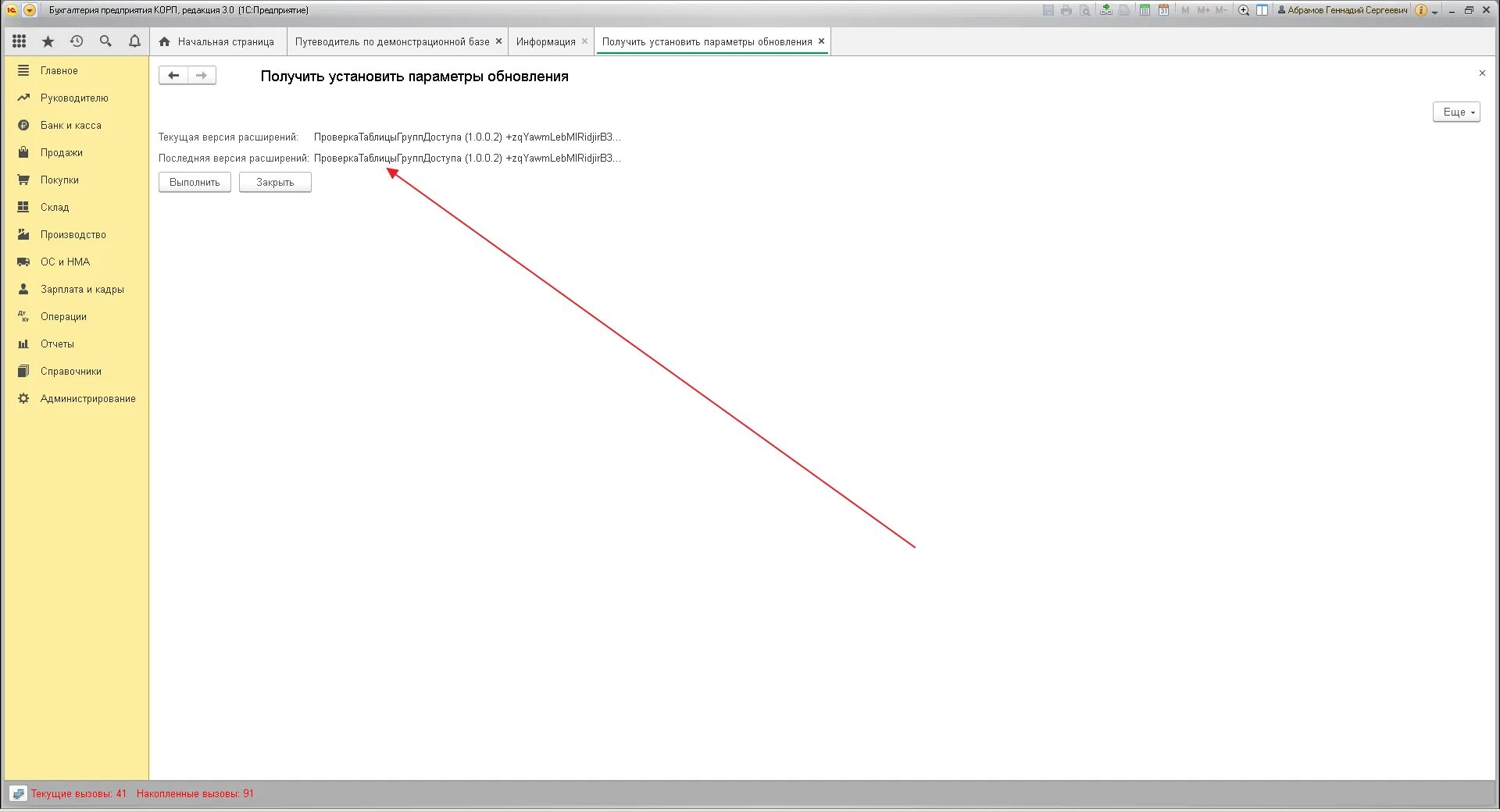Expand the Еще dropdown menu

click(x=1456, y=112)
